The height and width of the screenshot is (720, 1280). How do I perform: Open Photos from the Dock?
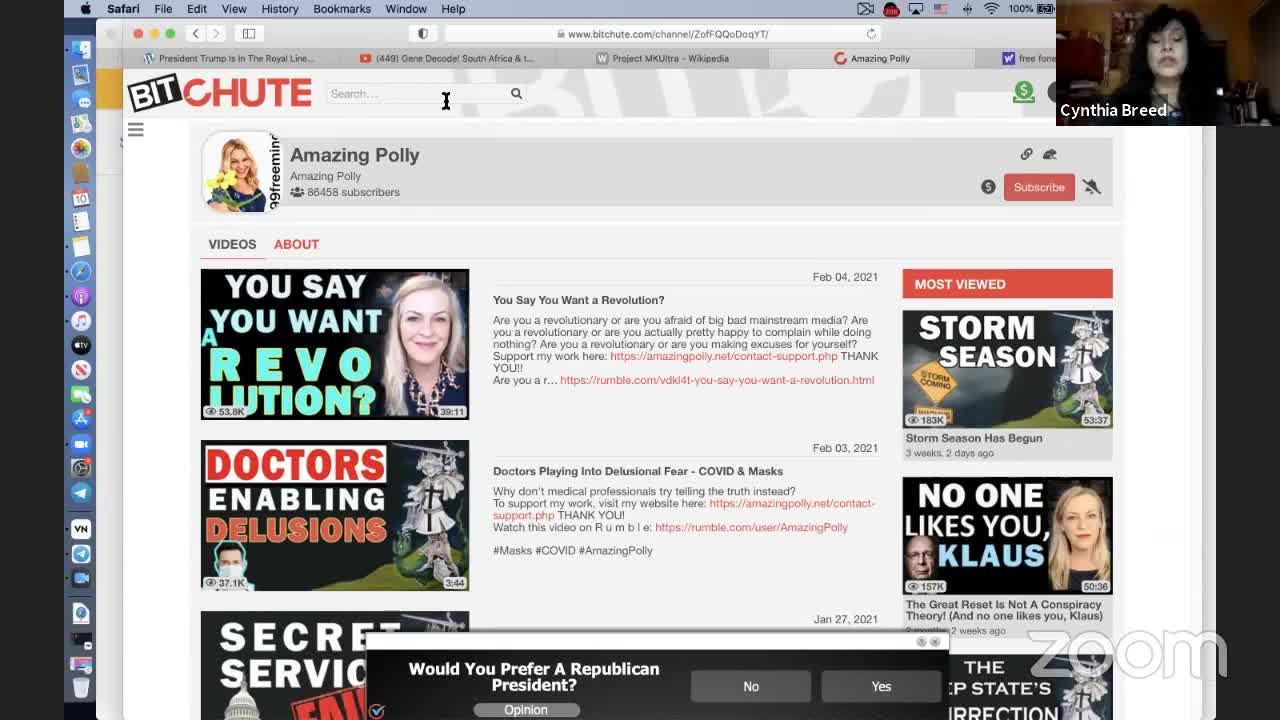pos(81,148)
